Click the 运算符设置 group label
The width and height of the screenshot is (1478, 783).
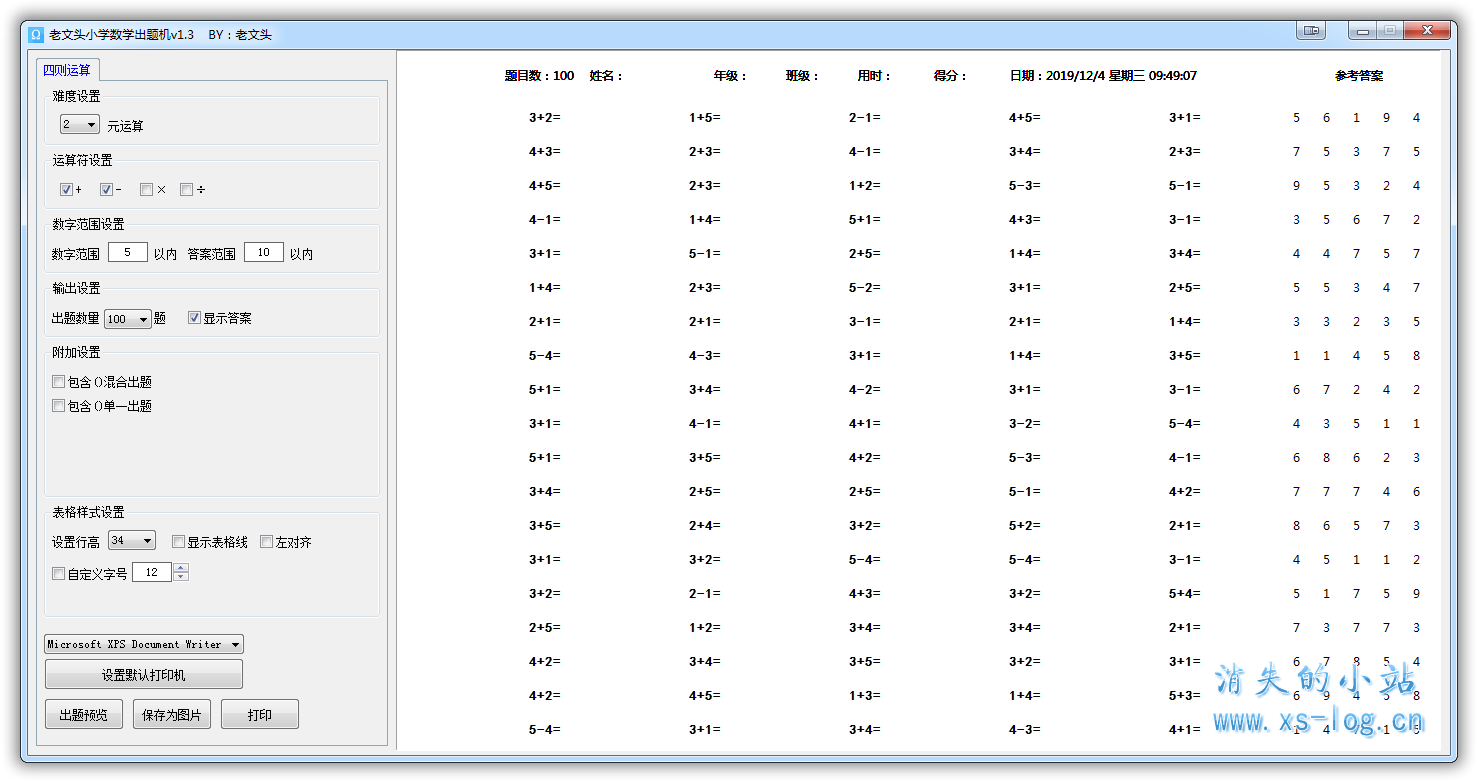point(82,160)
